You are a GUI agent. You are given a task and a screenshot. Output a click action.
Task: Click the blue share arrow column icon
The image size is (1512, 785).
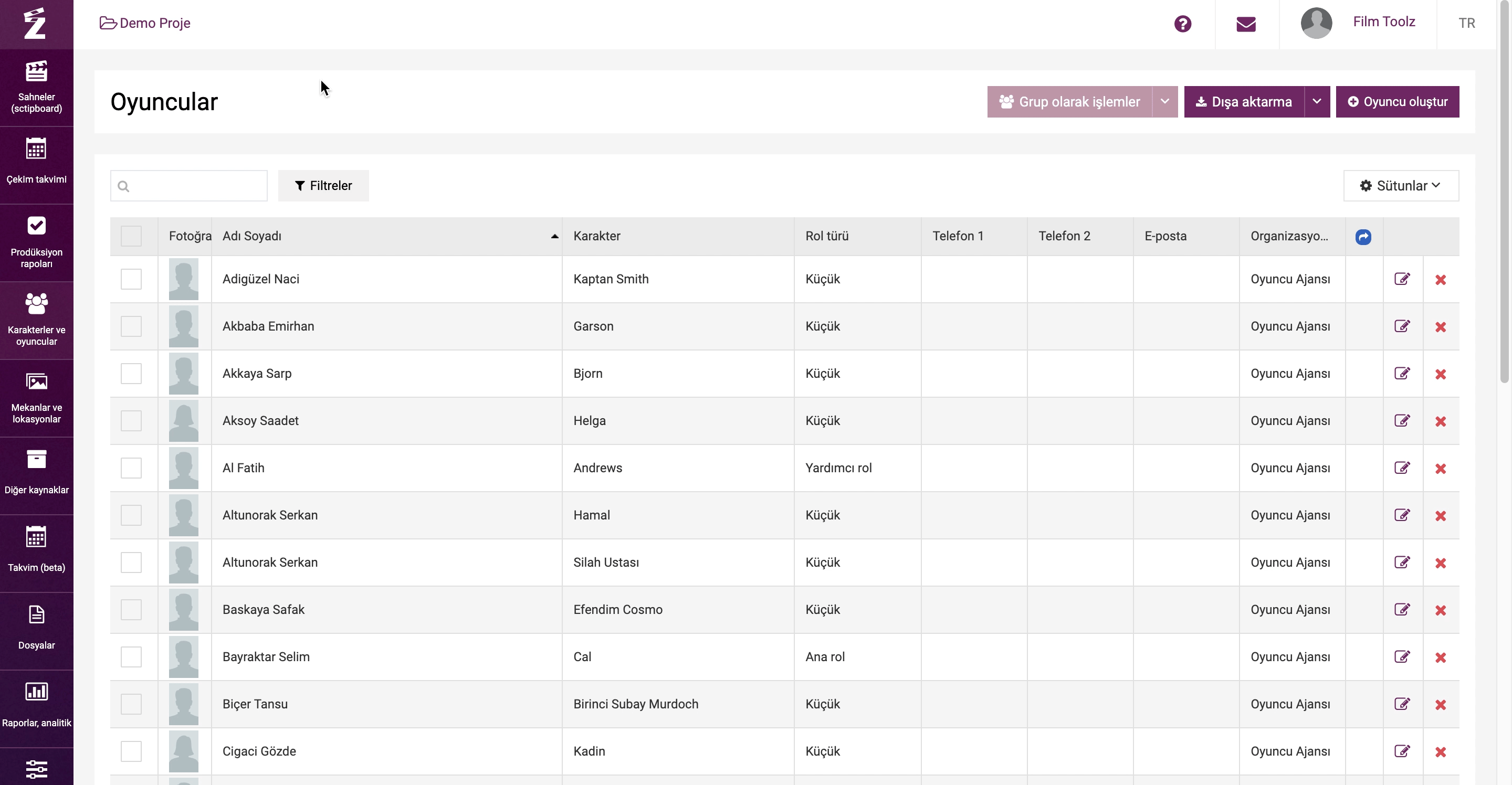tap(1363, 237)
